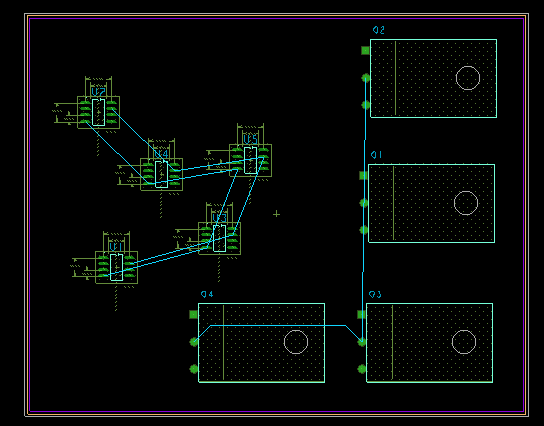
Task: Select the U7 IC component body
Action: 99,112
